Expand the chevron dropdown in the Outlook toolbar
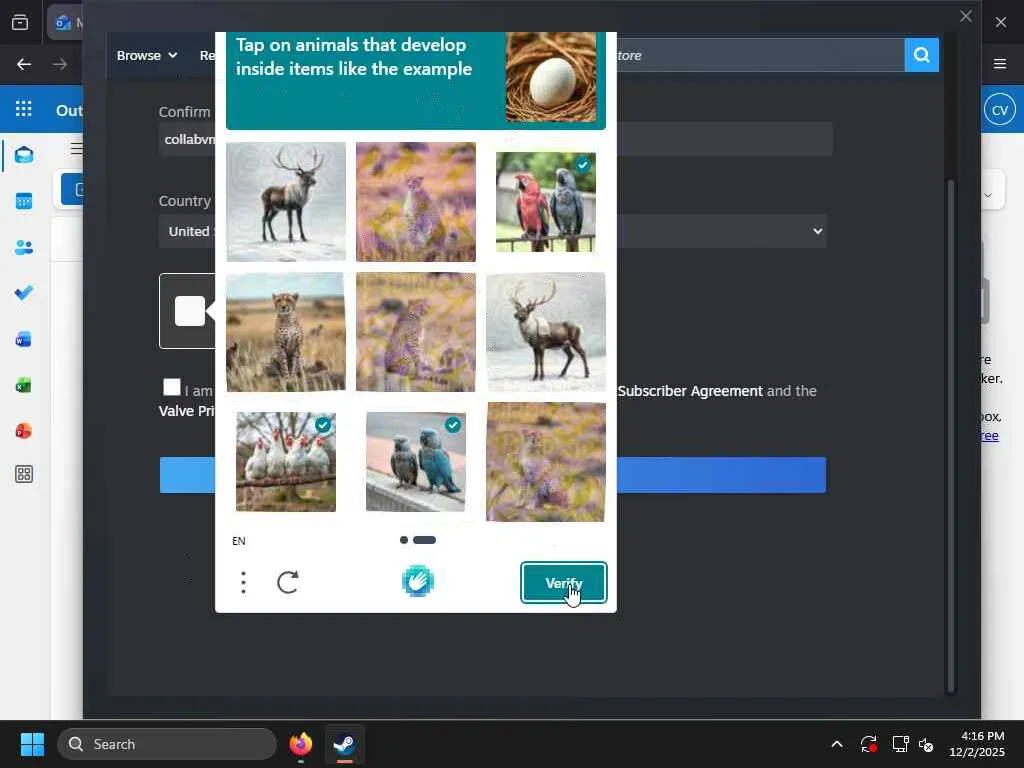1024x768 pixels. click(988, 195)
